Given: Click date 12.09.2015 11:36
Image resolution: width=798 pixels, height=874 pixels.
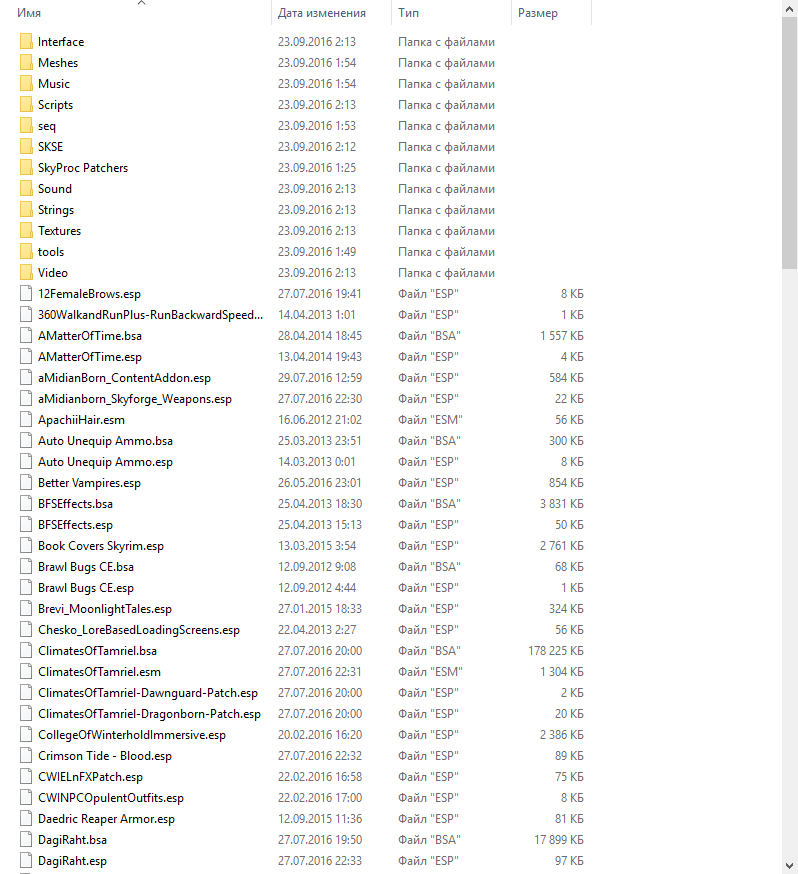Looking at the screenshot, I should click(x=320, y=819).
